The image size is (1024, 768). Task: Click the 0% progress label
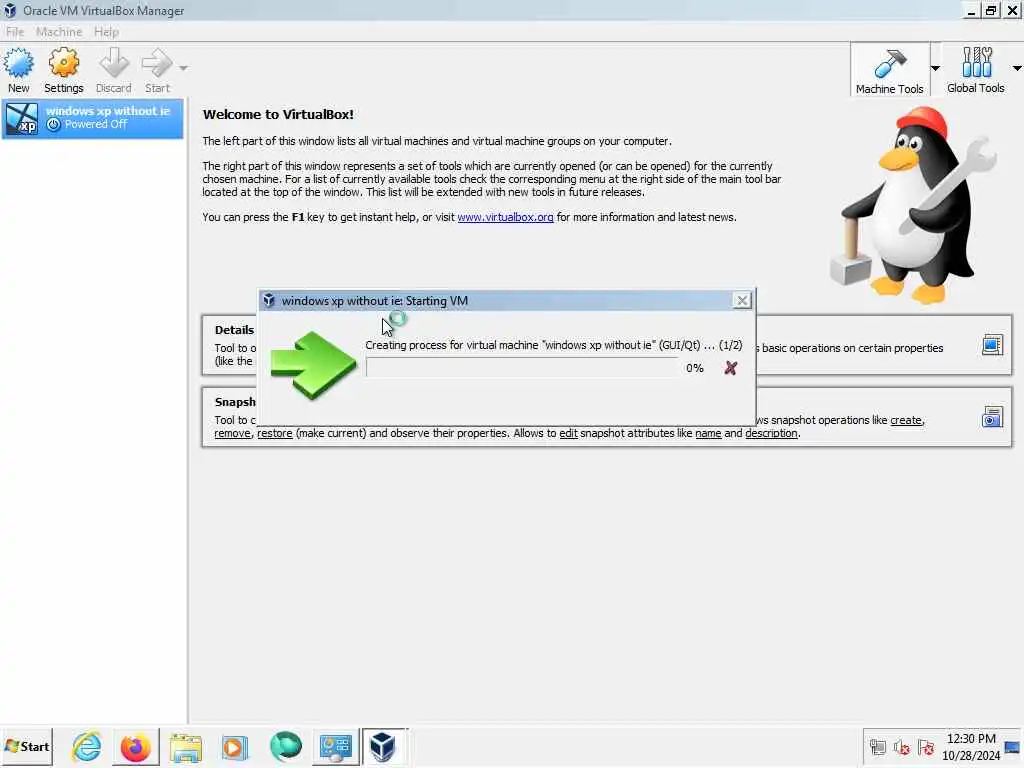(694, 368)
